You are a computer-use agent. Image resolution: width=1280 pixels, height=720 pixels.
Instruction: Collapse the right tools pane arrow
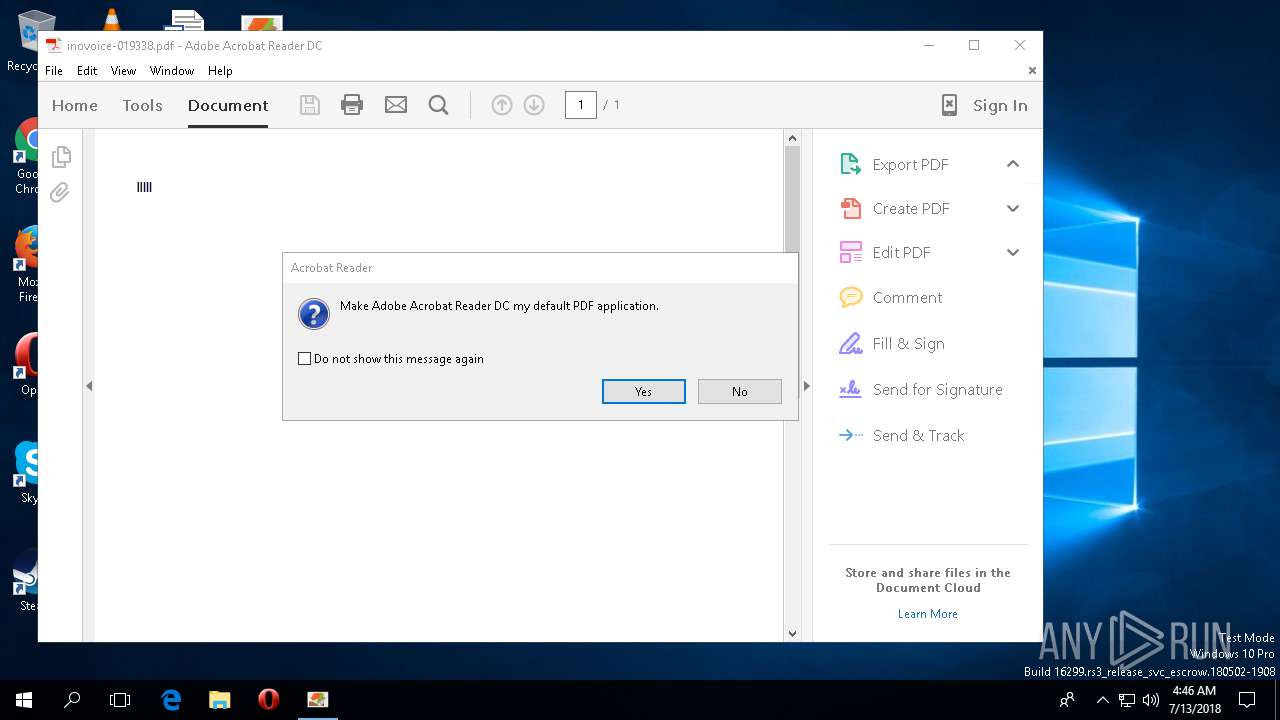pos(806,385)
